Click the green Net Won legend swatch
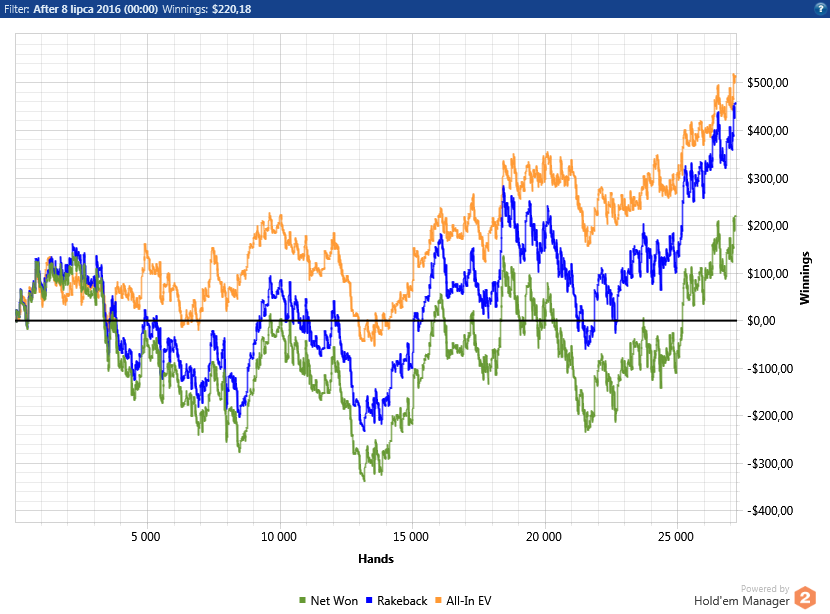 (303, 600)
